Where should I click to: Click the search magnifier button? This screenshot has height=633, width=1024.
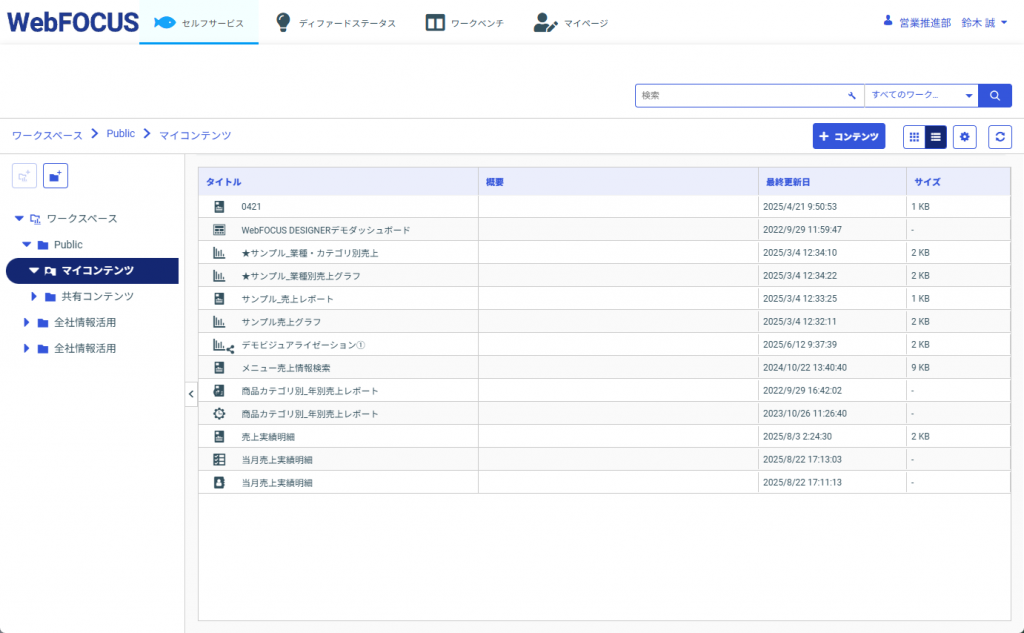click(995, 95)
